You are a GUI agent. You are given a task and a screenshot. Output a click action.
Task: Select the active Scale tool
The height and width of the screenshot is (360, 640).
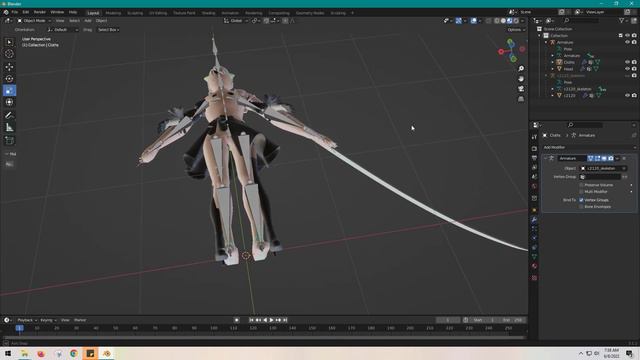(9, 90)
